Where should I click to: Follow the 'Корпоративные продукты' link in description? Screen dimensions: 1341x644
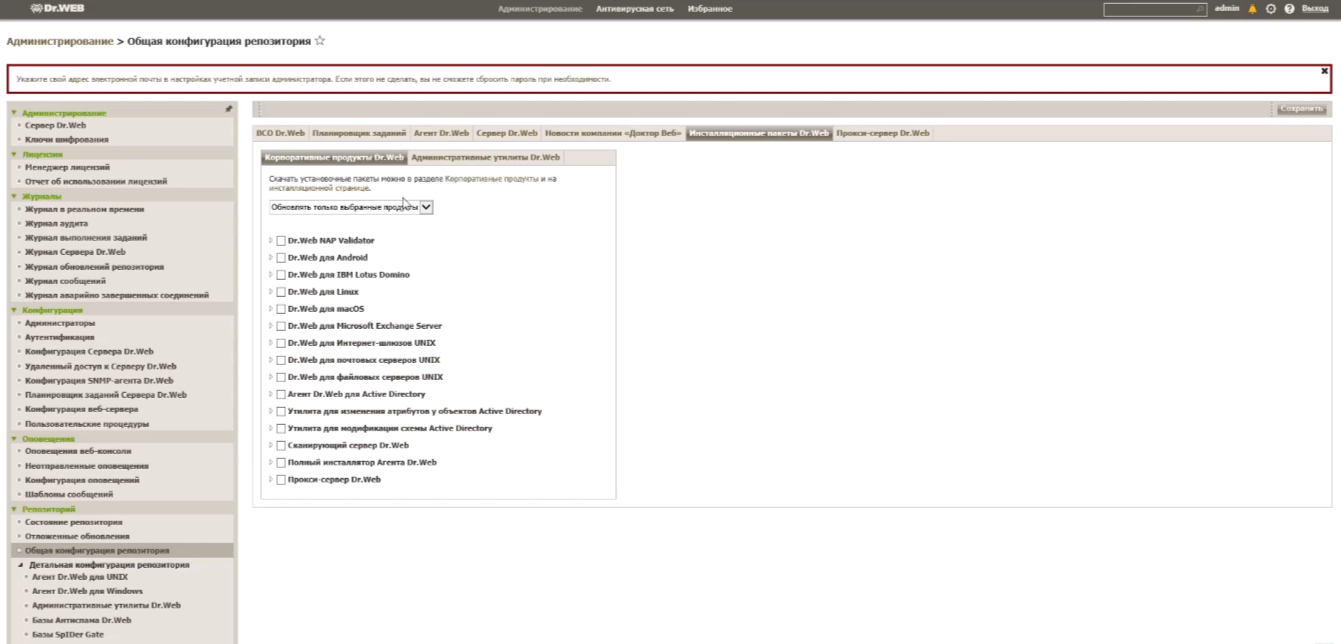(490, 179)
